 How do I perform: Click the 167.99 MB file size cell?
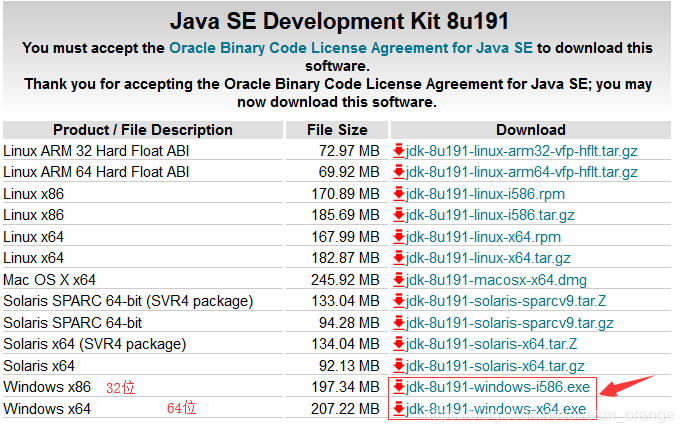click(x=345, y=237)
